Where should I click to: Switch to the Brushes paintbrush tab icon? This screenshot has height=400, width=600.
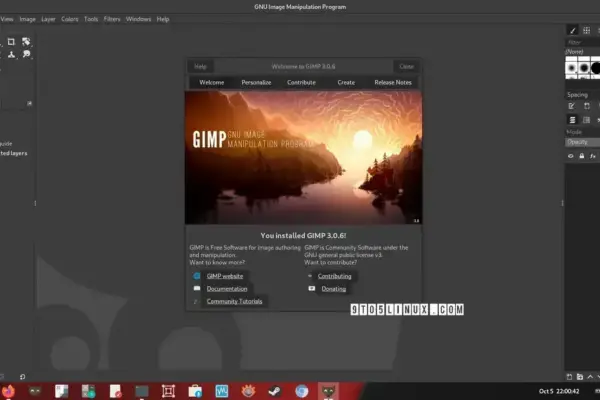573,30
